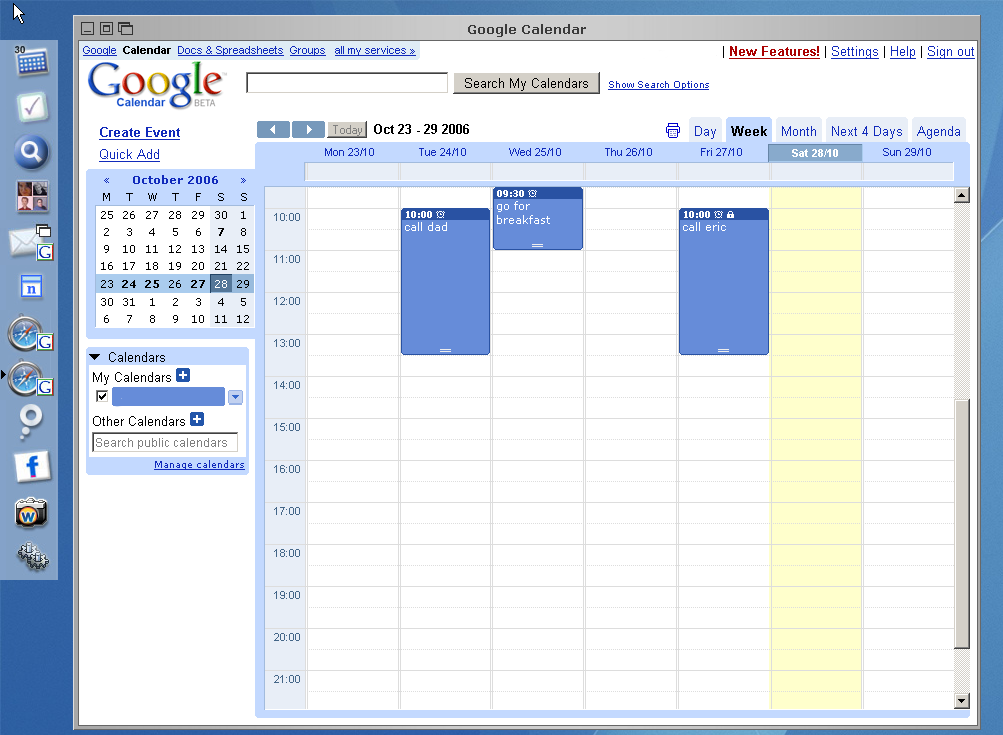Viewport: 1003px width, 735px height.
Task: Switch to the Month view tab
Action: [x=798, y=131]
